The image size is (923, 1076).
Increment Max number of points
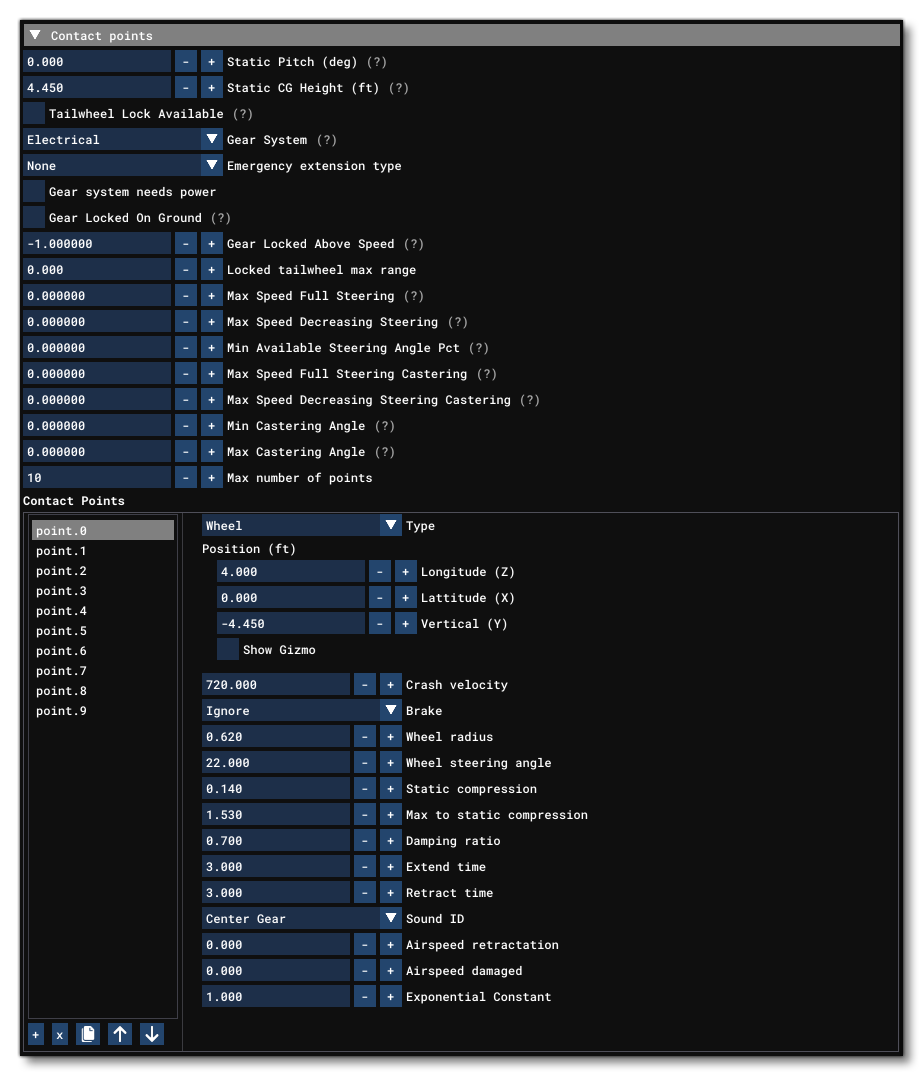[211, 477]
